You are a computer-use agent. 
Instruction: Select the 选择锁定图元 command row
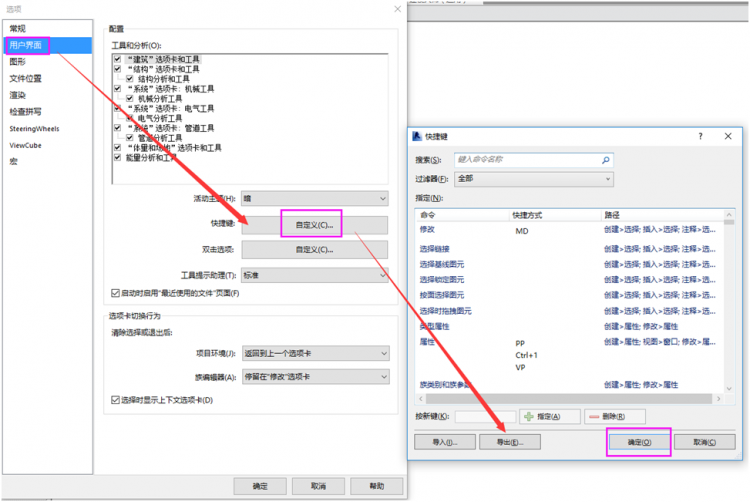569,280
